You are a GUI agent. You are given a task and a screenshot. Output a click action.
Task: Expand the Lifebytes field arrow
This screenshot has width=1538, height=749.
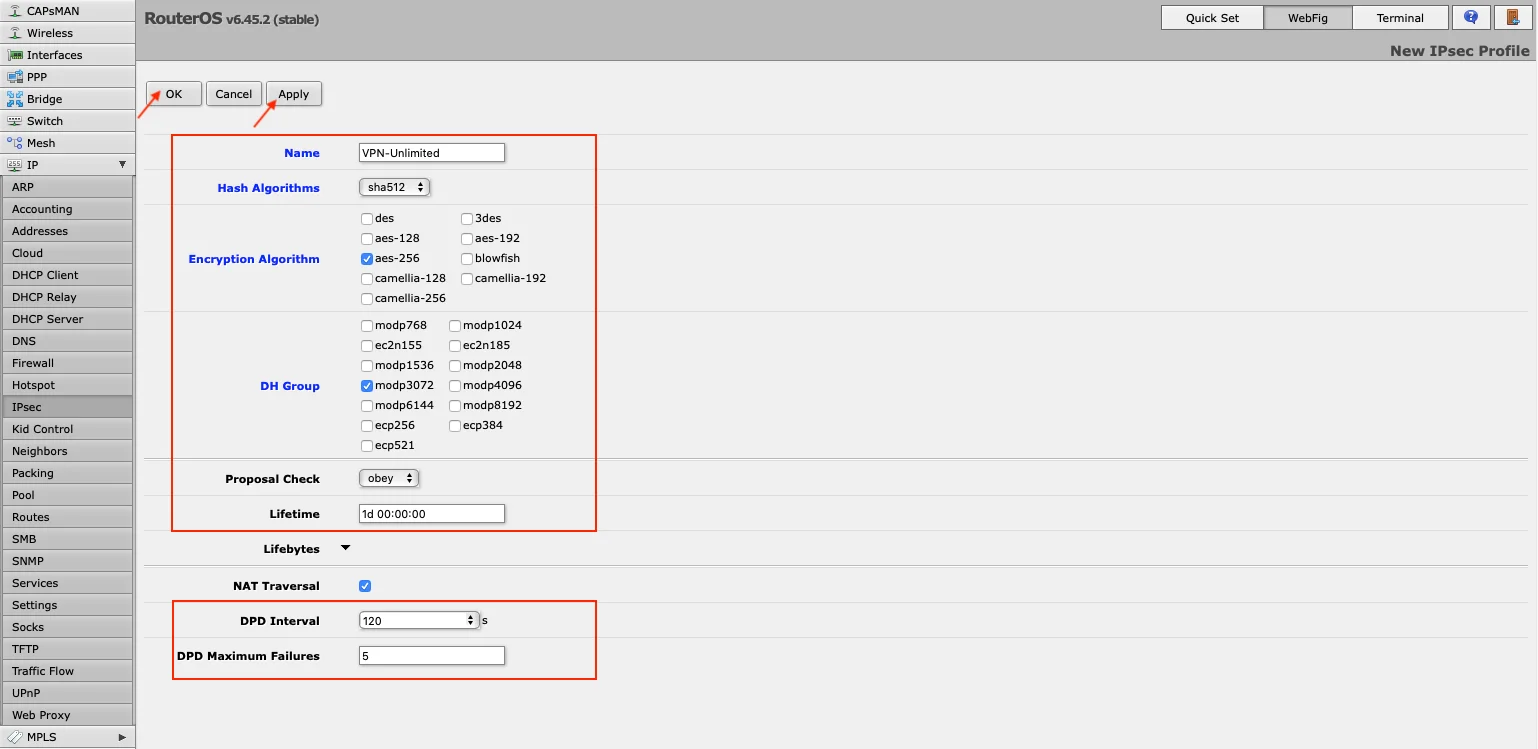[346, 548]
